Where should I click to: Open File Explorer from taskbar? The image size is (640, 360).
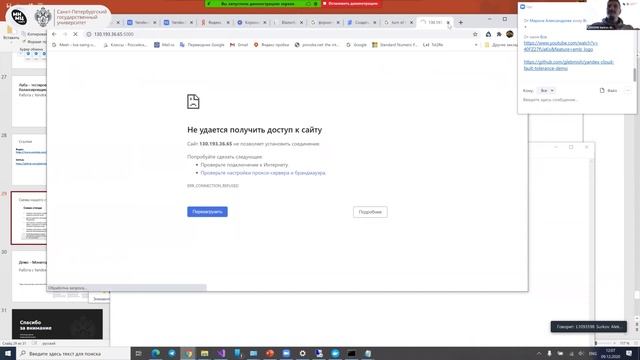(x=204, y=353)
